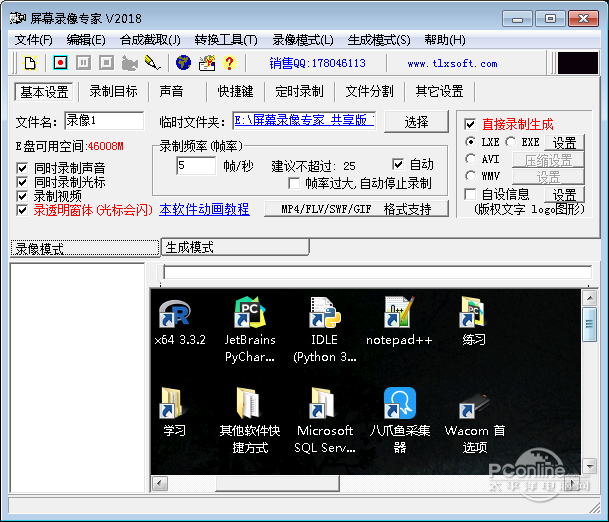
Task: Click the application icon in title bar
Action: (17, 18)
